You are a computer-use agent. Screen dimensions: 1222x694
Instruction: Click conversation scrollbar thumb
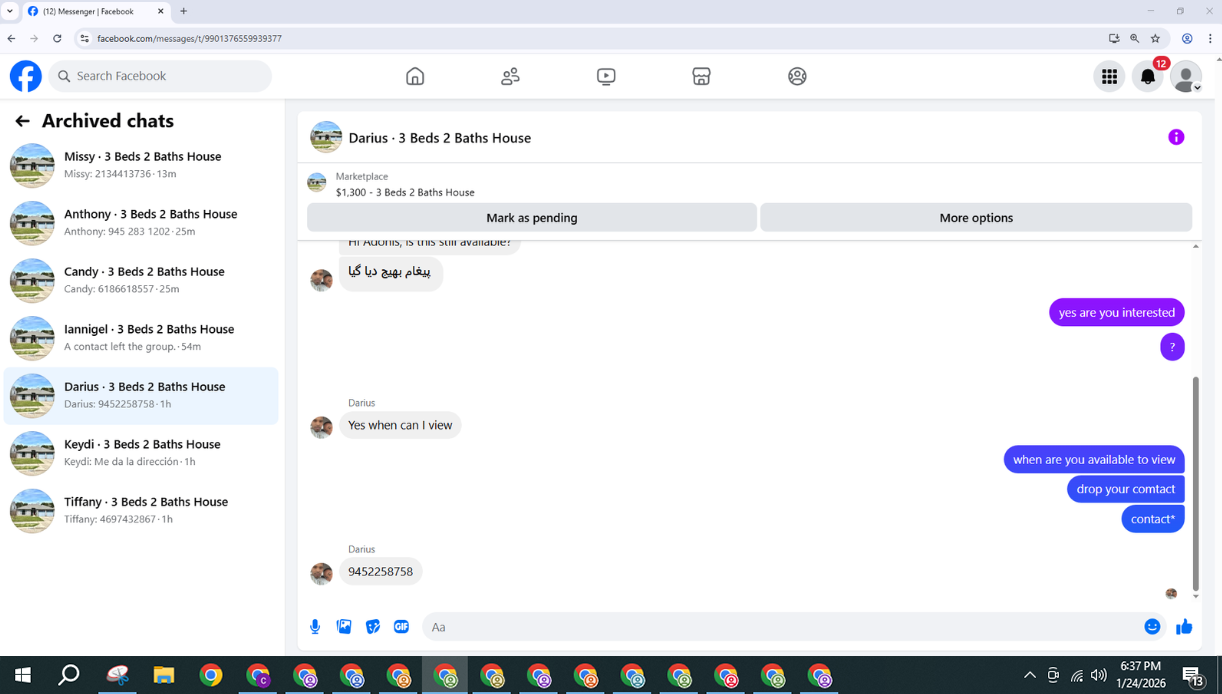pyautogui.click(x=1195, y=482)
